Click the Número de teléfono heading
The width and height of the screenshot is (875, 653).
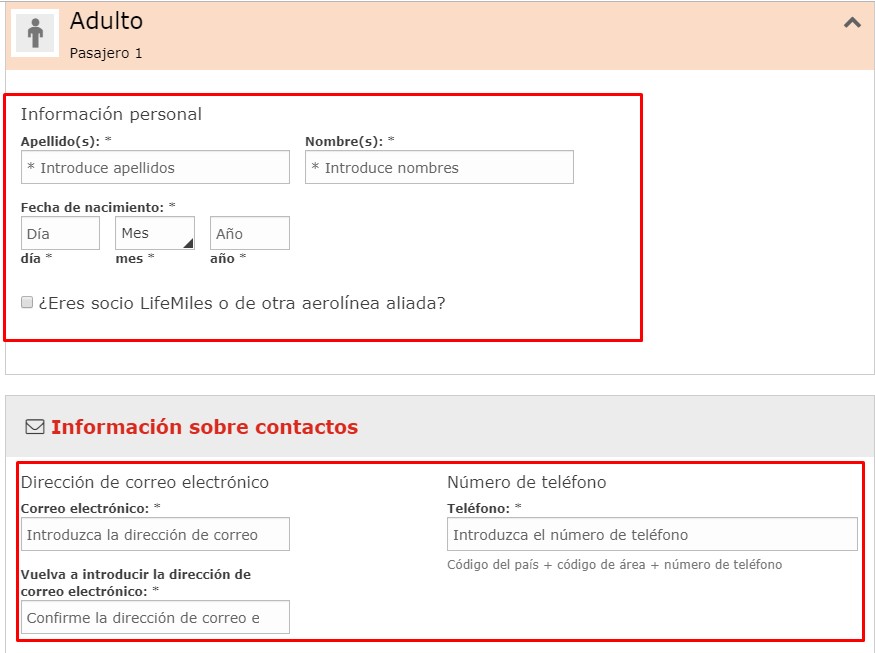point(526,482)
